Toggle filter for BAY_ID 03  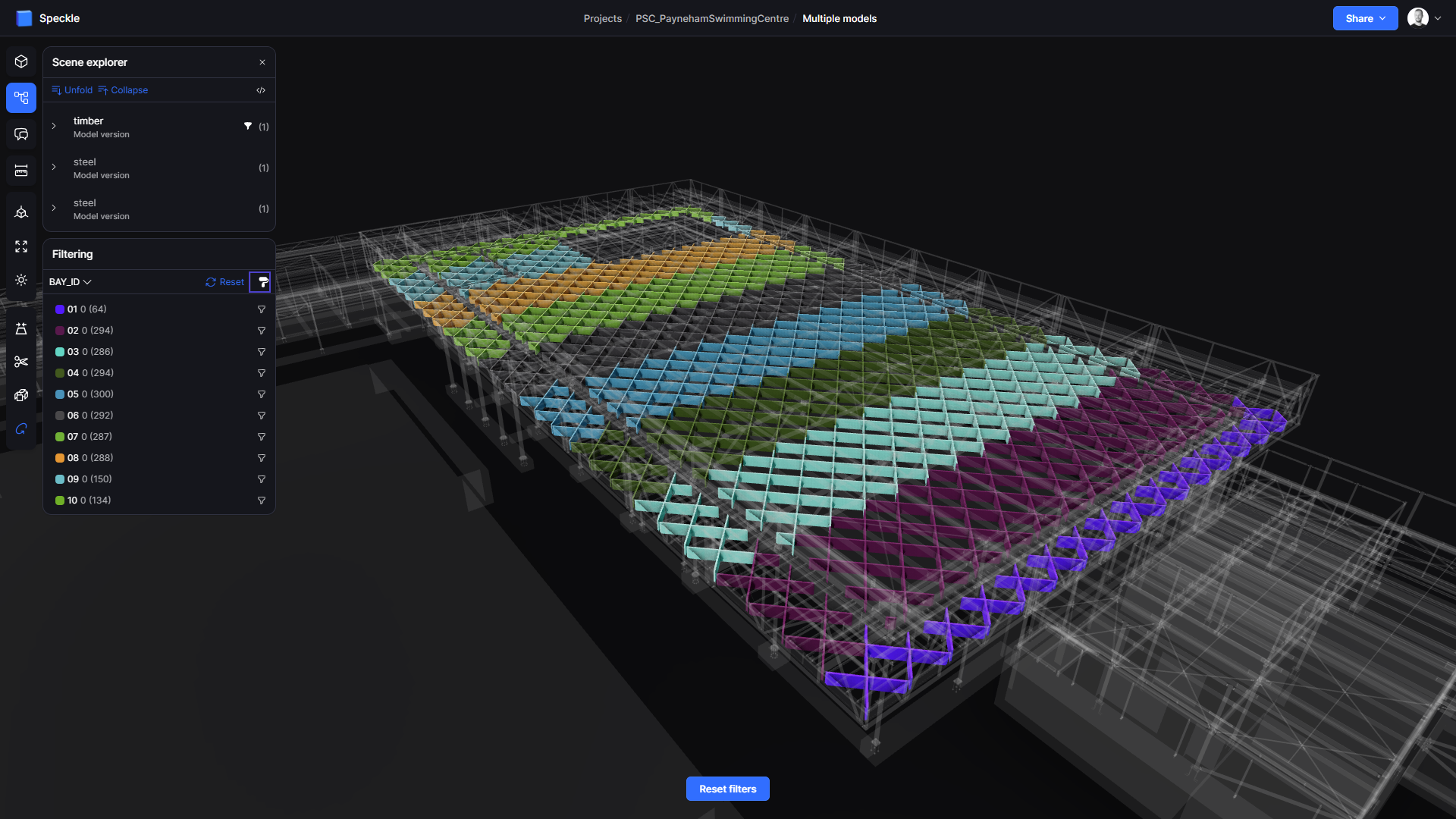point(261,352)
